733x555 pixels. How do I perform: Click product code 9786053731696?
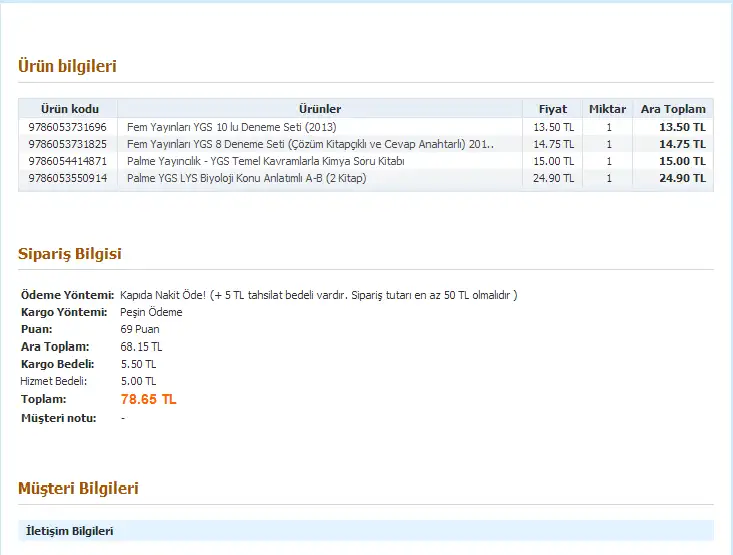pyautogui.click(x=67, y=127)
